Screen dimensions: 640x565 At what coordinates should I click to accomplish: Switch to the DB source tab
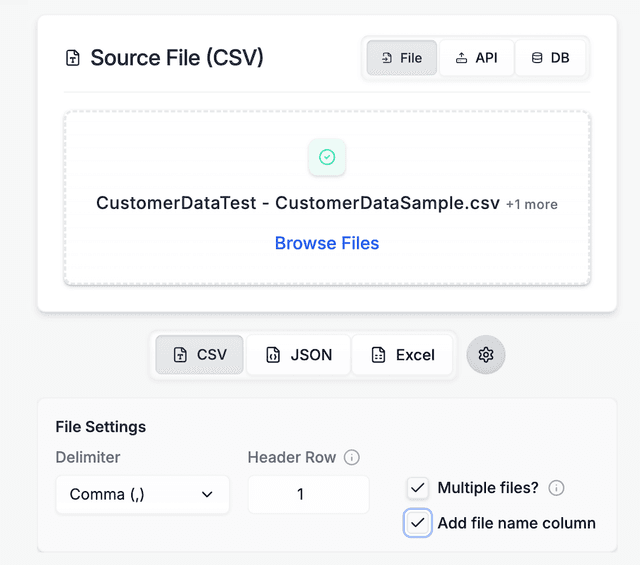[550, 58]
